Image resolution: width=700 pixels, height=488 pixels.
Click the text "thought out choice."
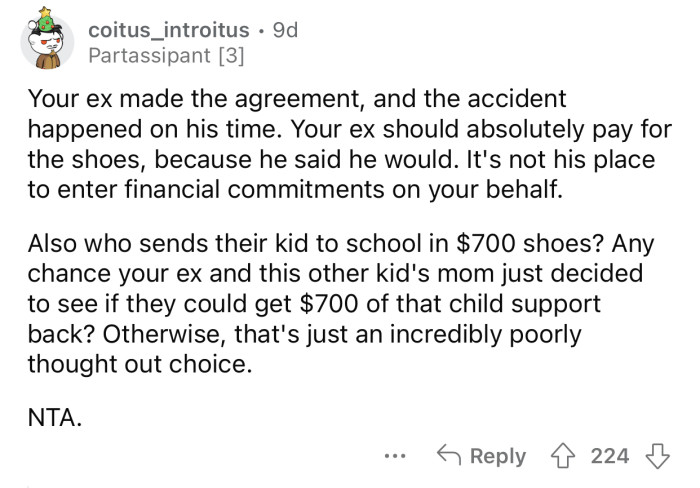click(x=135, y=365)
